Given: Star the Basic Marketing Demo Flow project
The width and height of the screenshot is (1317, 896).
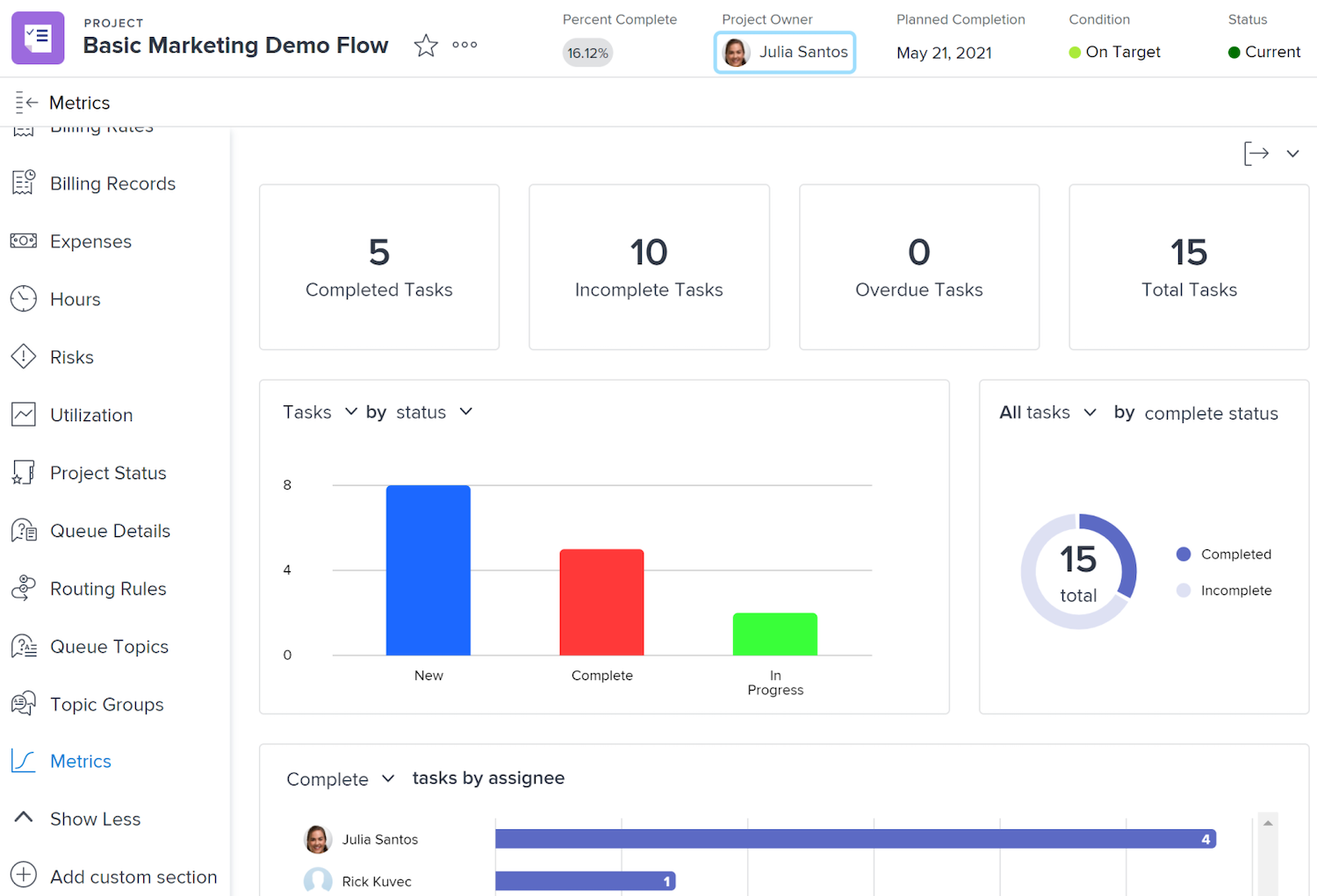Looking at the screenshot, I should tap(426, 45).
